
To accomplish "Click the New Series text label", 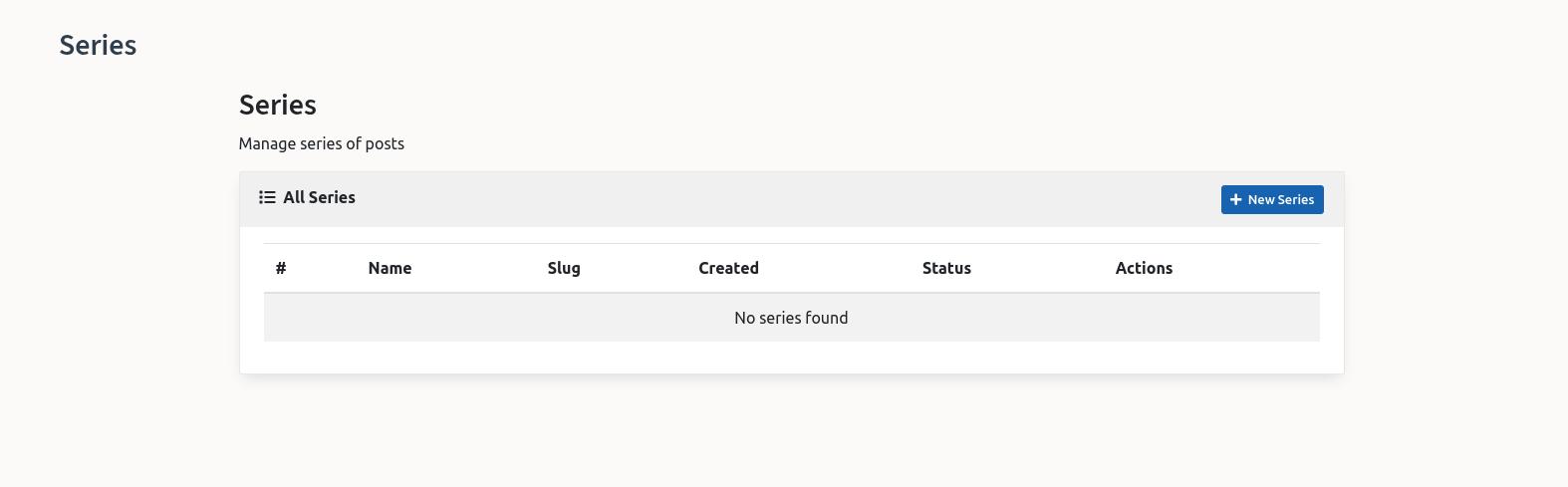I will [1281, 199].
